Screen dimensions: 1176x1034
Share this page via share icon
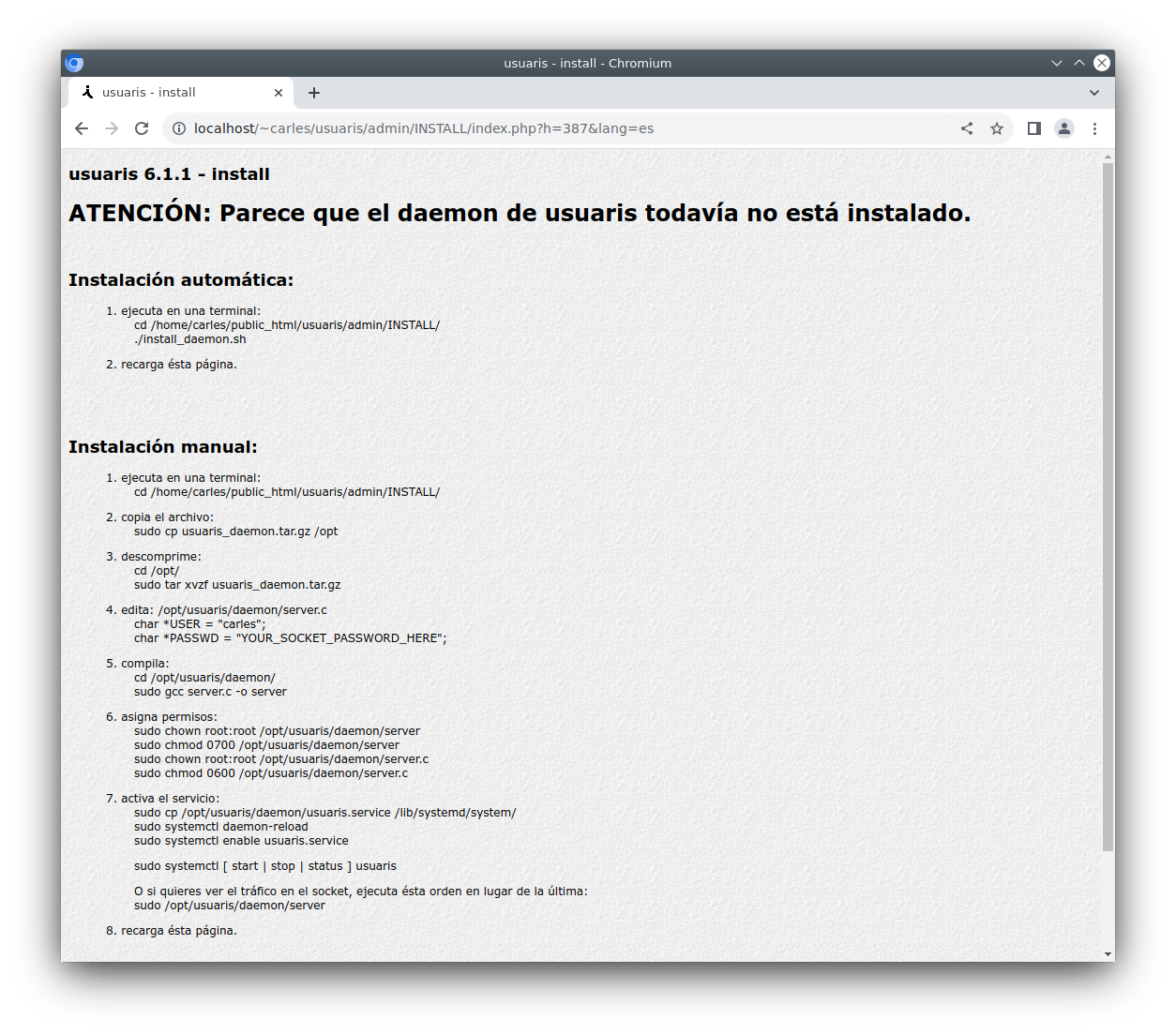967,128
